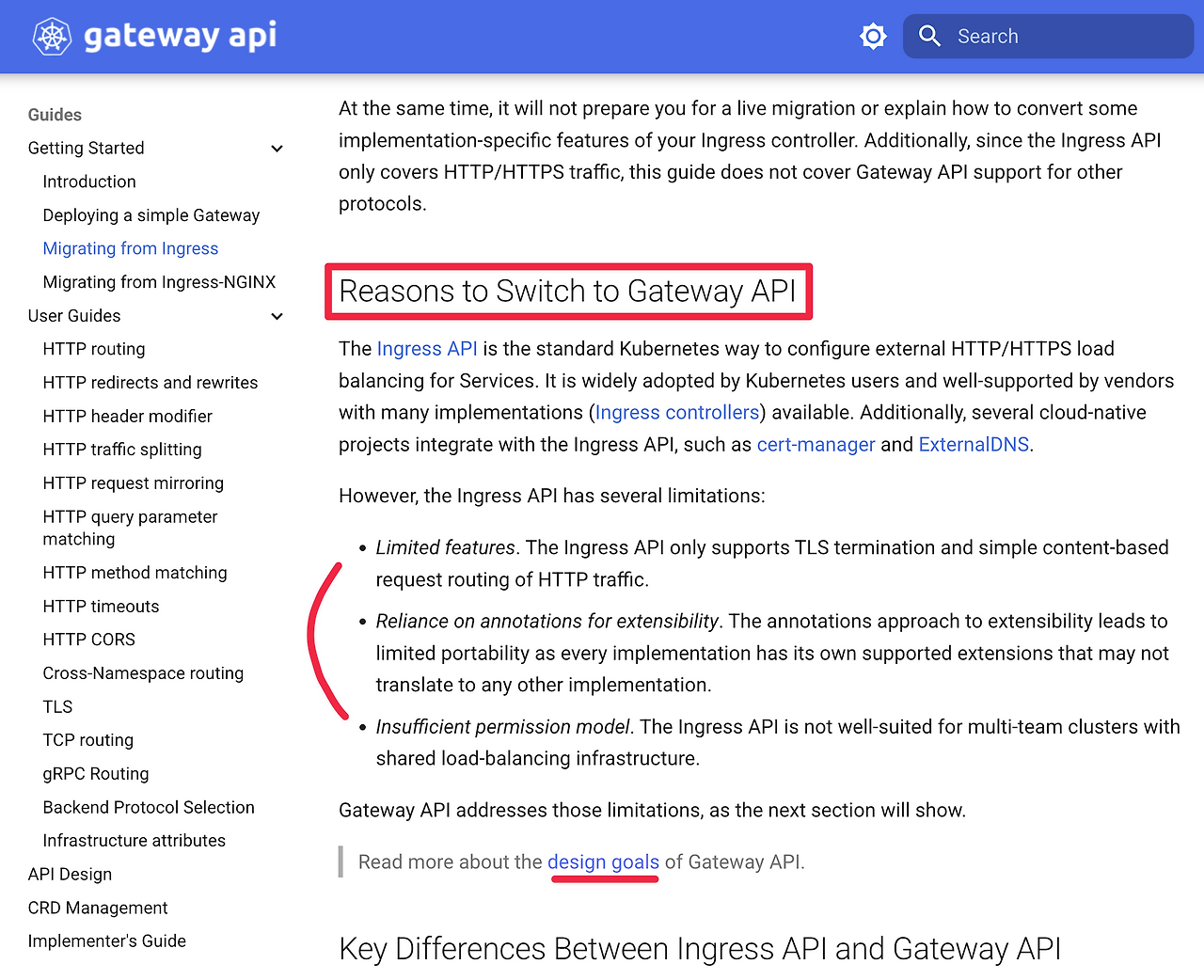Click the search magnifier icon
1204x980 pixels.
pyautogui.click(x=929, y=36)
